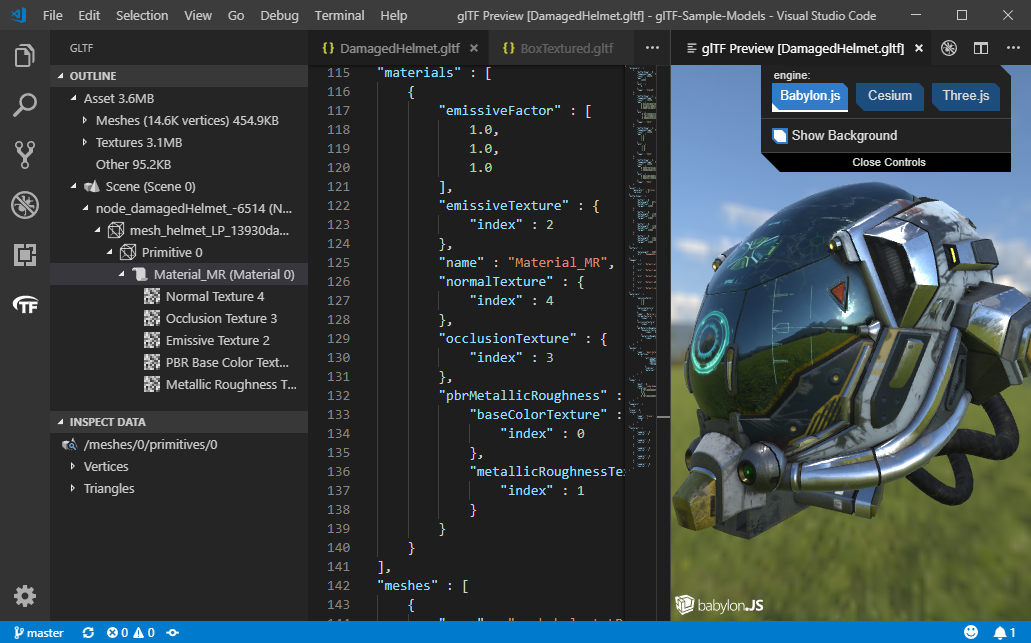Screen dimensions: 1031x643
Task: Select the Other 95.2KB row
Action: tap(179, 164)
